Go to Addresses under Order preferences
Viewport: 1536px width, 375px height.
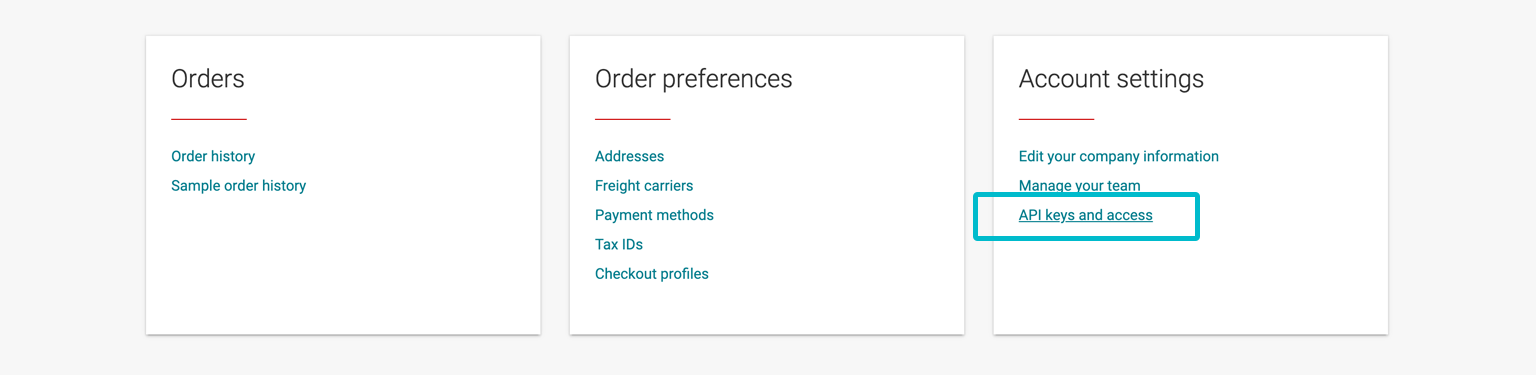[629, 156]
